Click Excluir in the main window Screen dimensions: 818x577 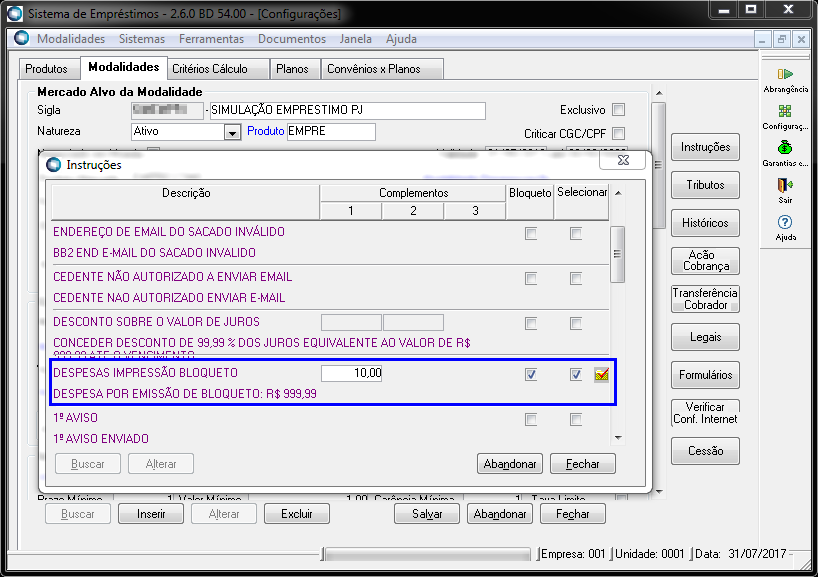click(297, 514)
